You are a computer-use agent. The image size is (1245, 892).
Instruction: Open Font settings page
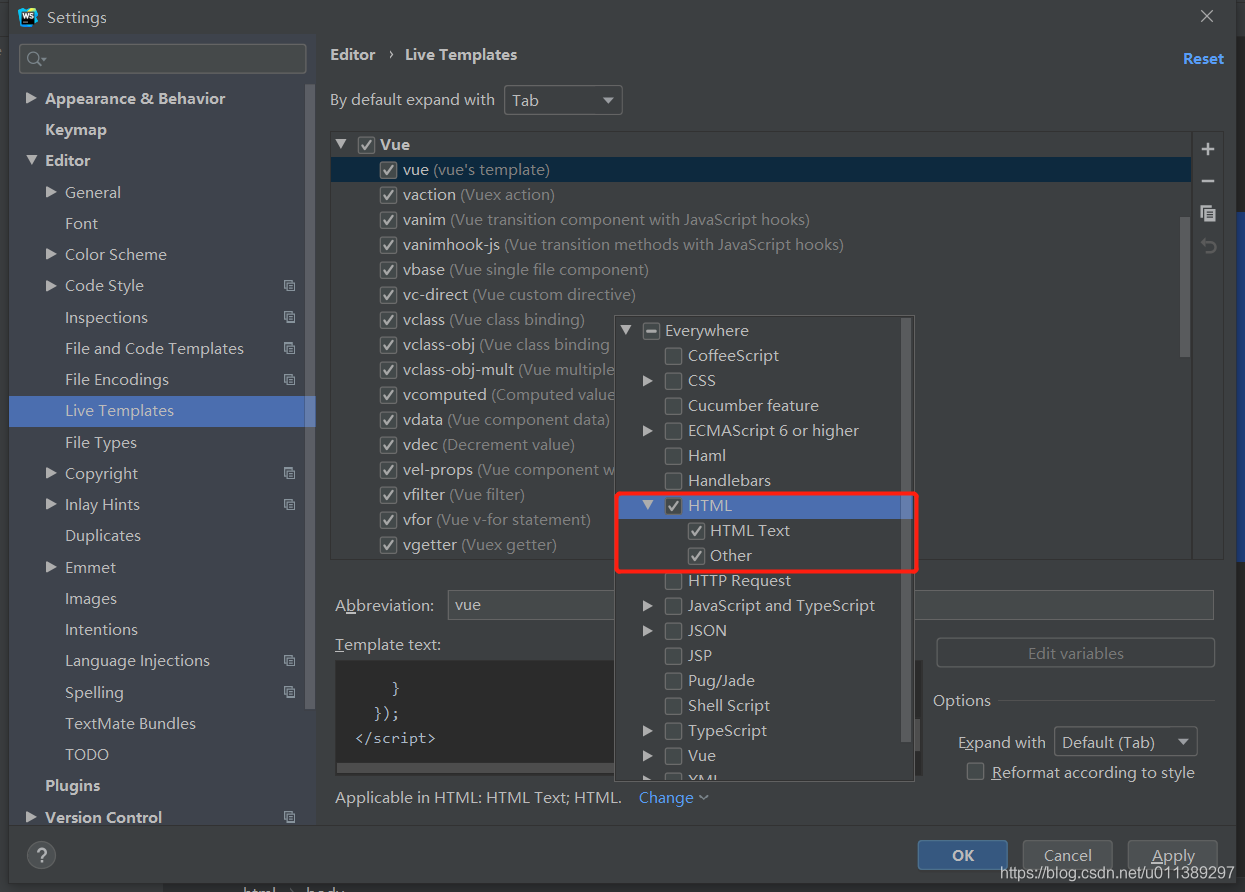click(82, 224)
